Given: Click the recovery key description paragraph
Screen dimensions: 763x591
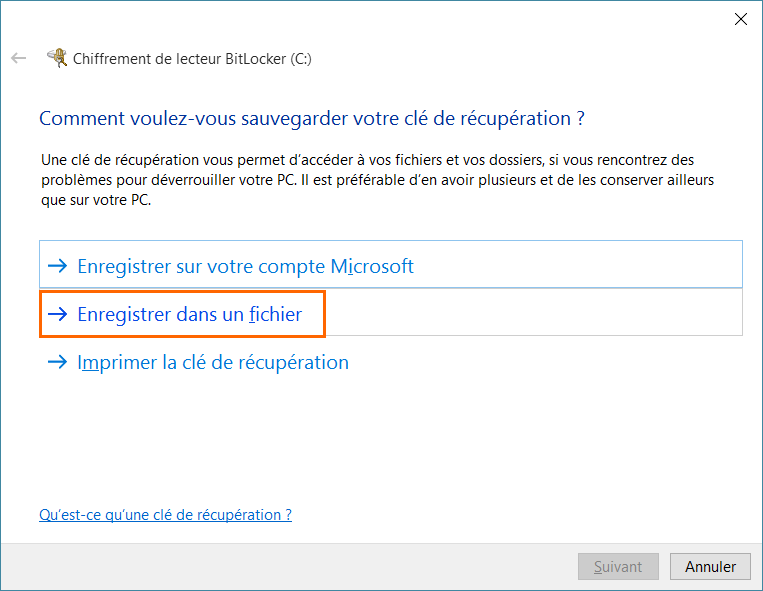Looking at the screenshot, I should point(380,179).
